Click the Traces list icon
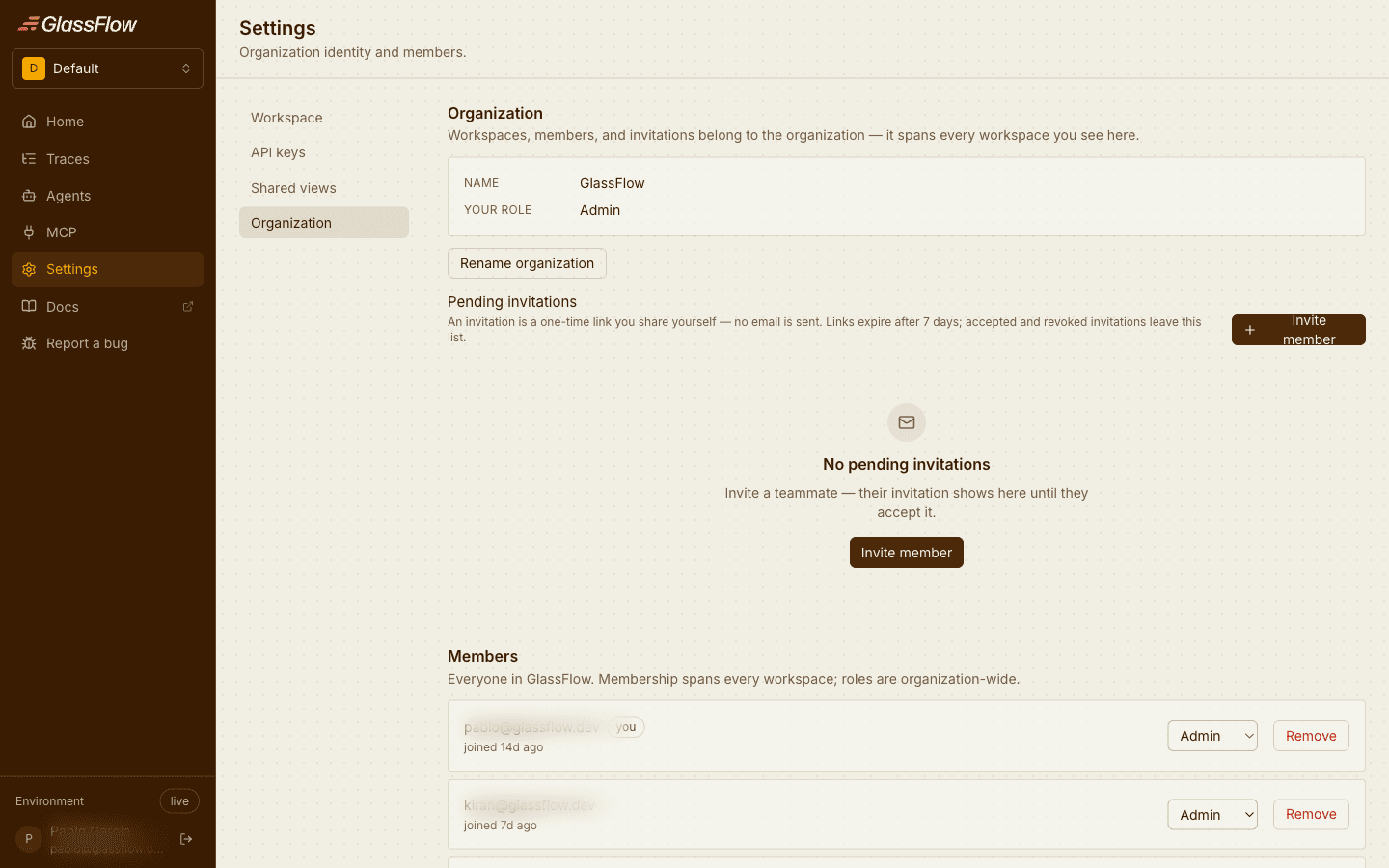This screenshot has height=868, width=1389. point(29,159)
